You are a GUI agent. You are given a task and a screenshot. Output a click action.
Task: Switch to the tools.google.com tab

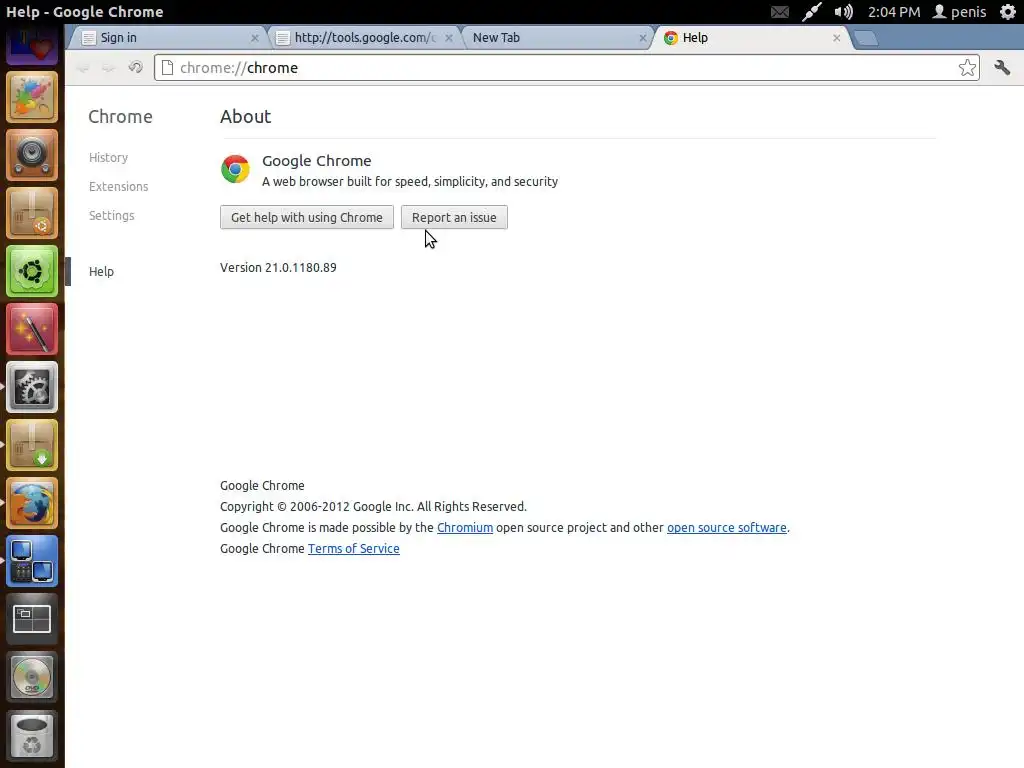coord(363,38)
